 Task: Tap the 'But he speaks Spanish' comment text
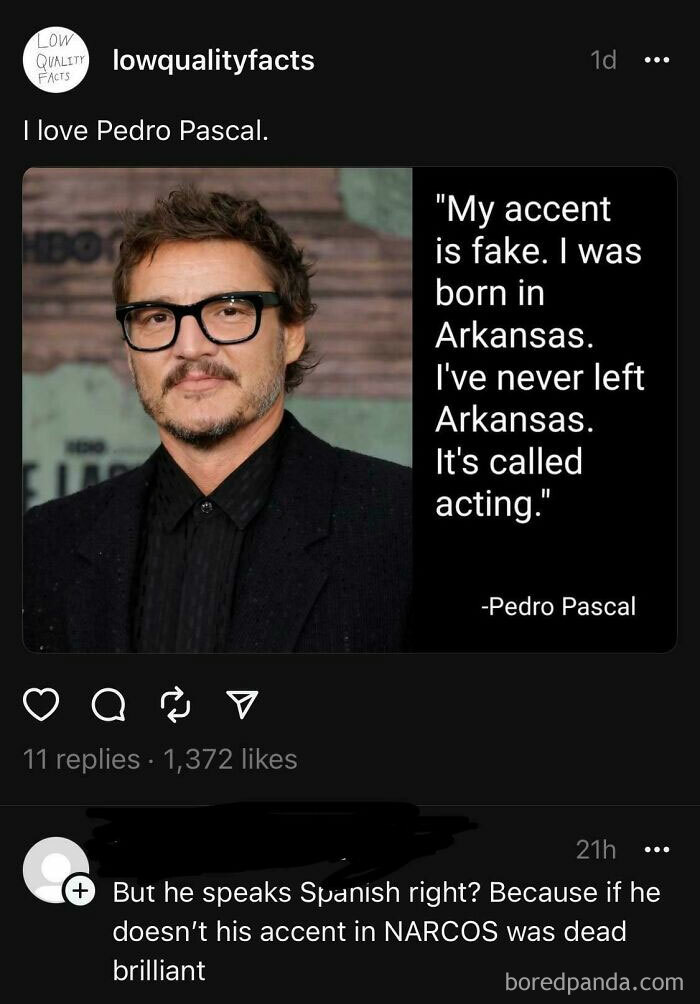(386, 931)
